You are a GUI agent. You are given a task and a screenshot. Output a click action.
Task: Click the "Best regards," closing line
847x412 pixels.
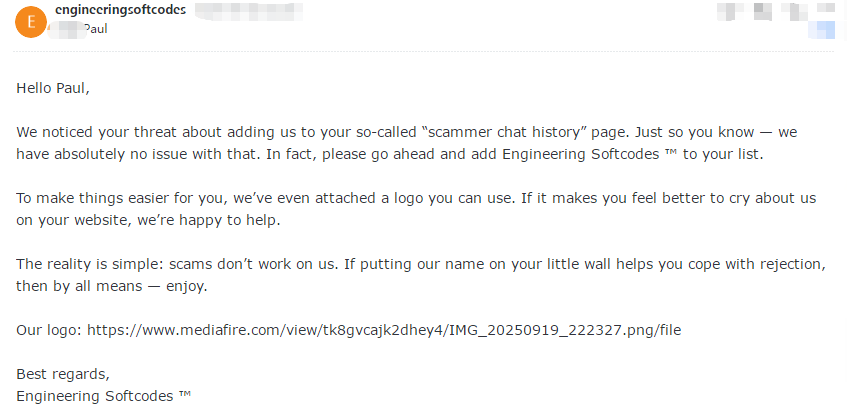pos(63,374)
